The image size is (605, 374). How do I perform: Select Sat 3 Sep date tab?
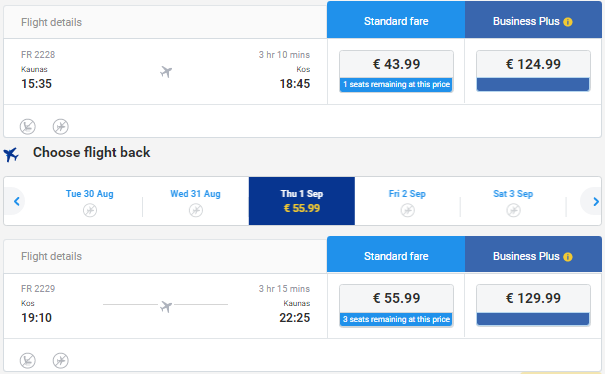tap(513, 201)
